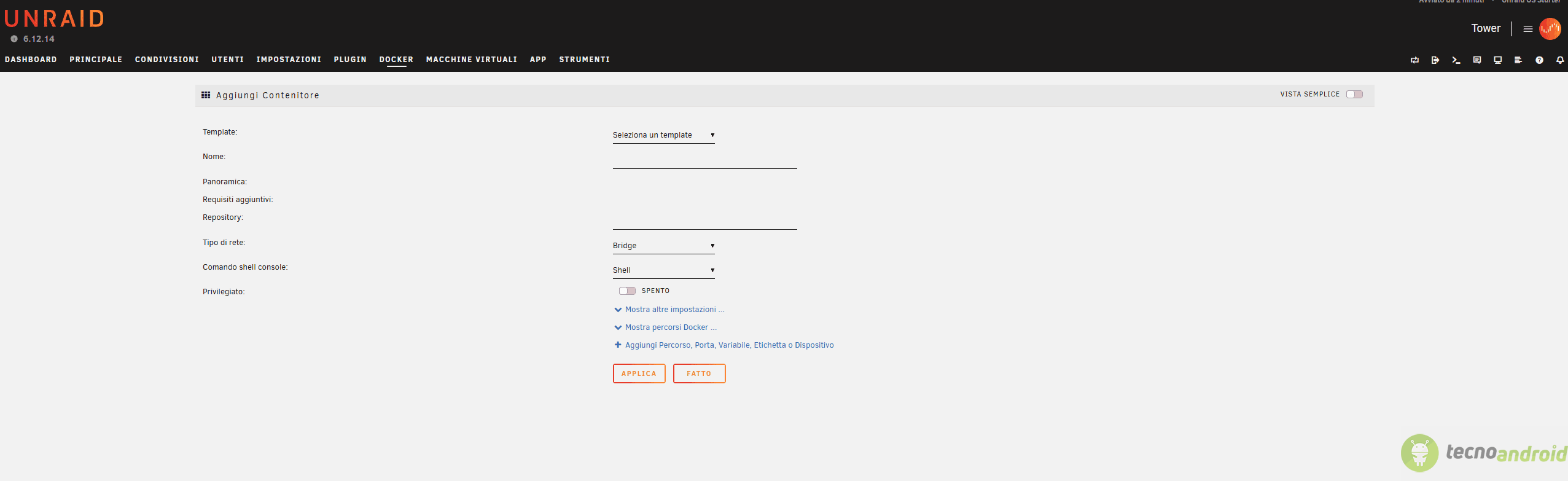Viewport: 1568px width, 481px height.
Task: Click the orange Unraid account avatar
Action: click(1550, 28)
